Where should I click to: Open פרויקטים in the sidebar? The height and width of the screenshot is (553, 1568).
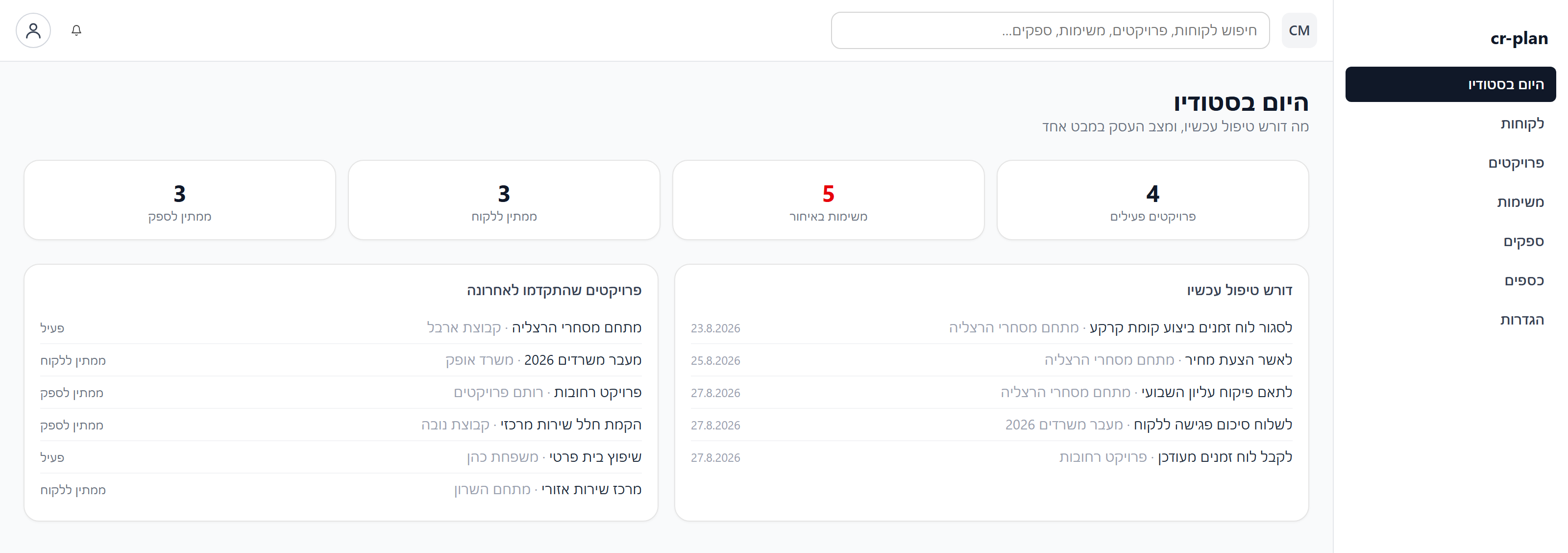click(1450, 163)
